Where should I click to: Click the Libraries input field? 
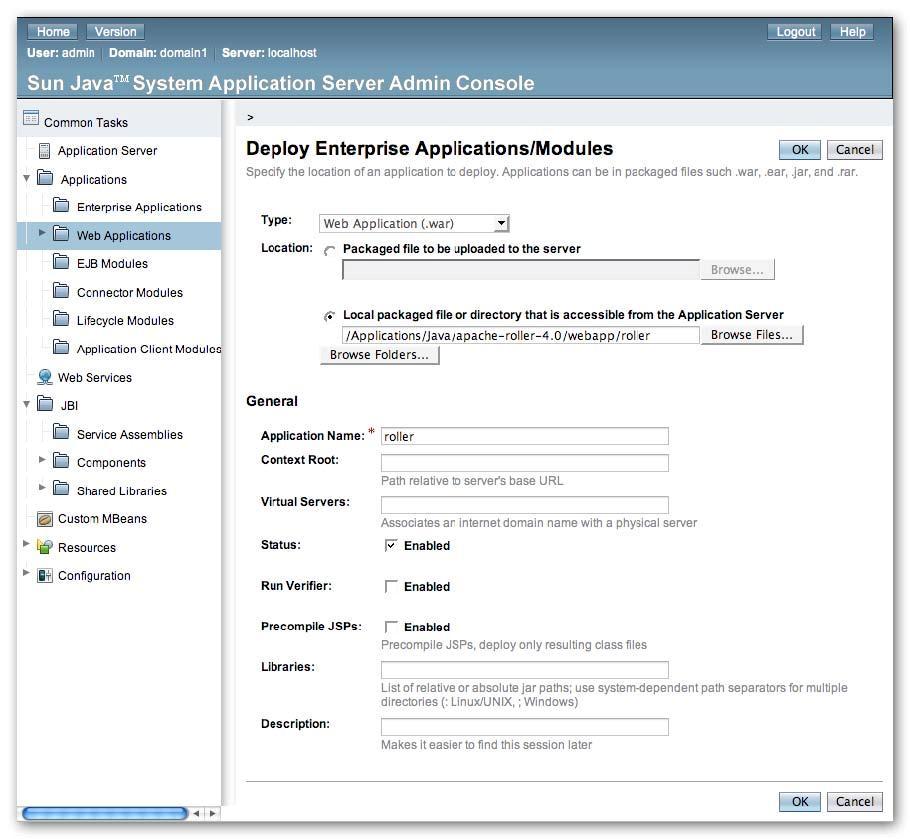pos(525,670)
